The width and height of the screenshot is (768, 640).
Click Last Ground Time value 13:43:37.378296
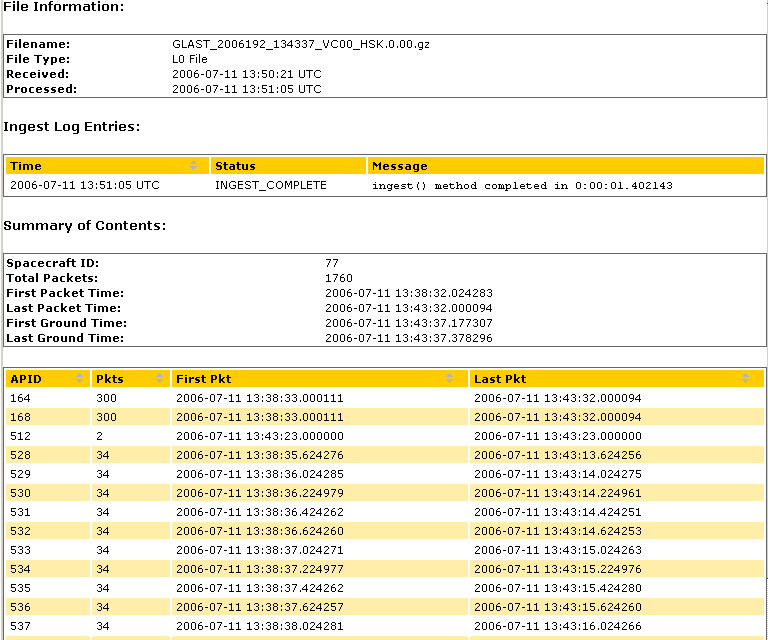pyautogui.click(x=408, y=338)
